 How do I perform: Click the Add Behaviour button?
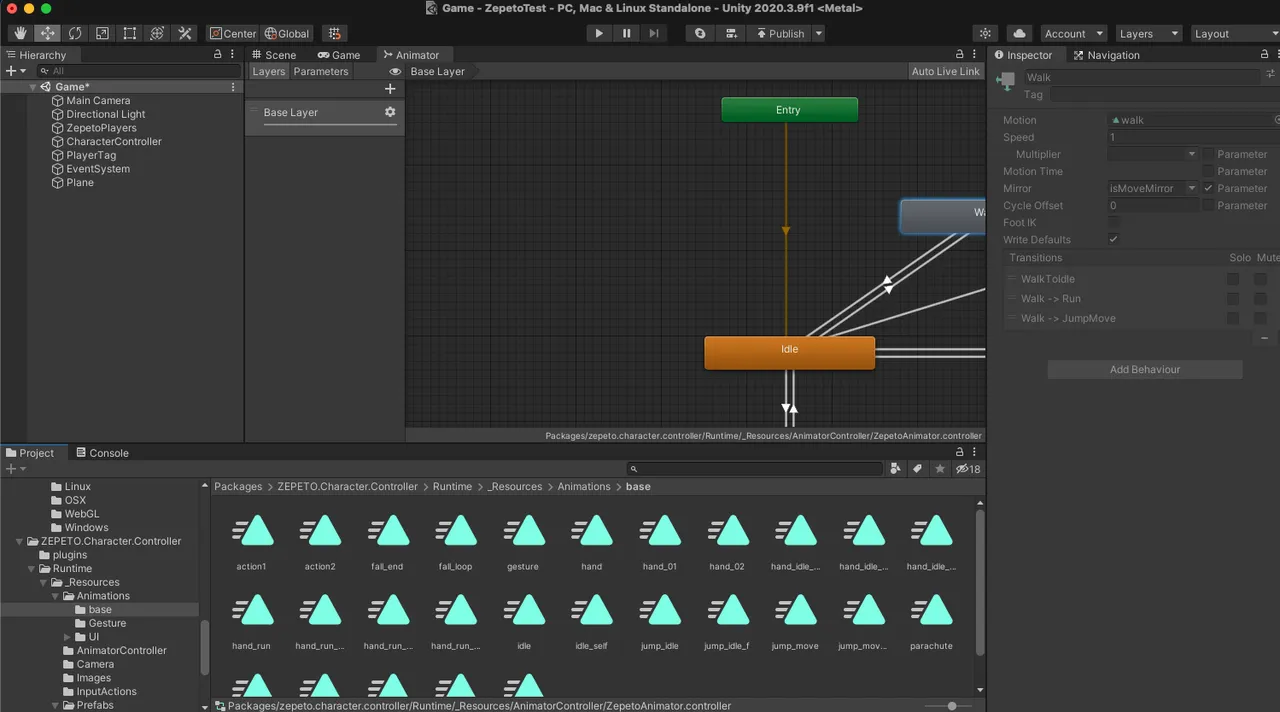1144,369
